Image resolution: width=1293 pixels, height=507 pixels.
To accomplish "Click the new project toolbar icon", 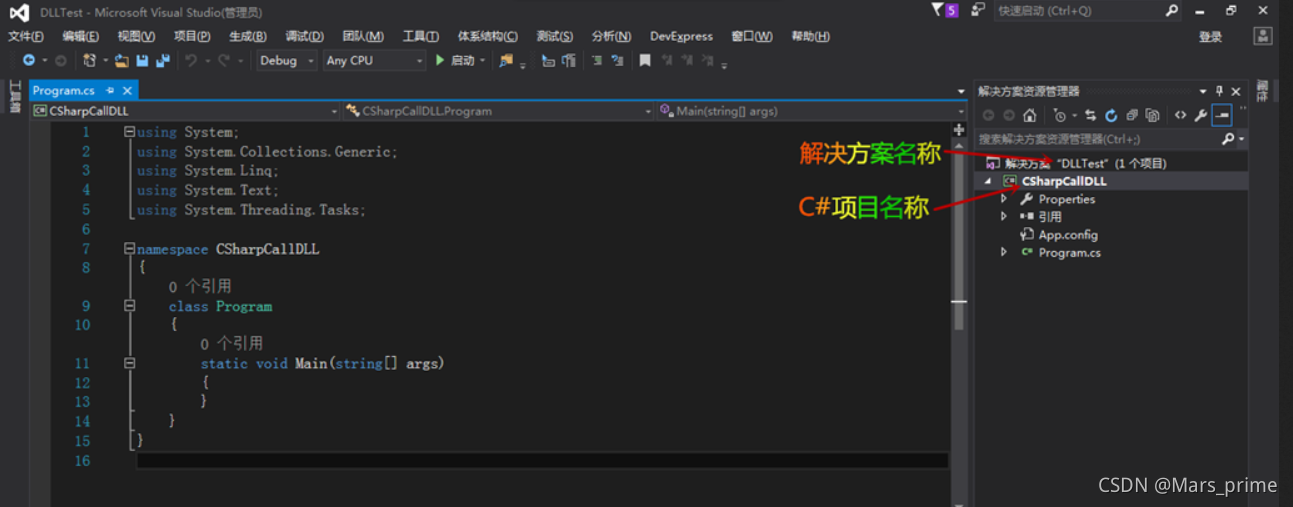I will coord(89,61).
